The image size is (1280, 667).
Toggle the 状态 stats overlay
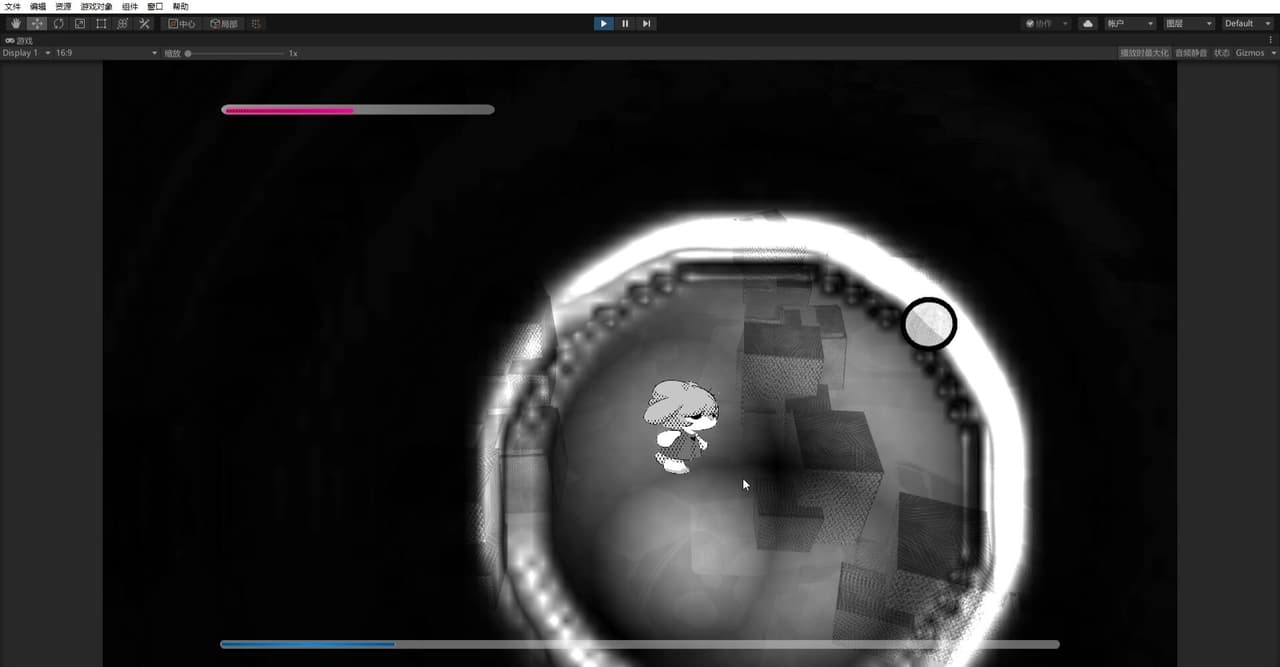(1221, 53)
